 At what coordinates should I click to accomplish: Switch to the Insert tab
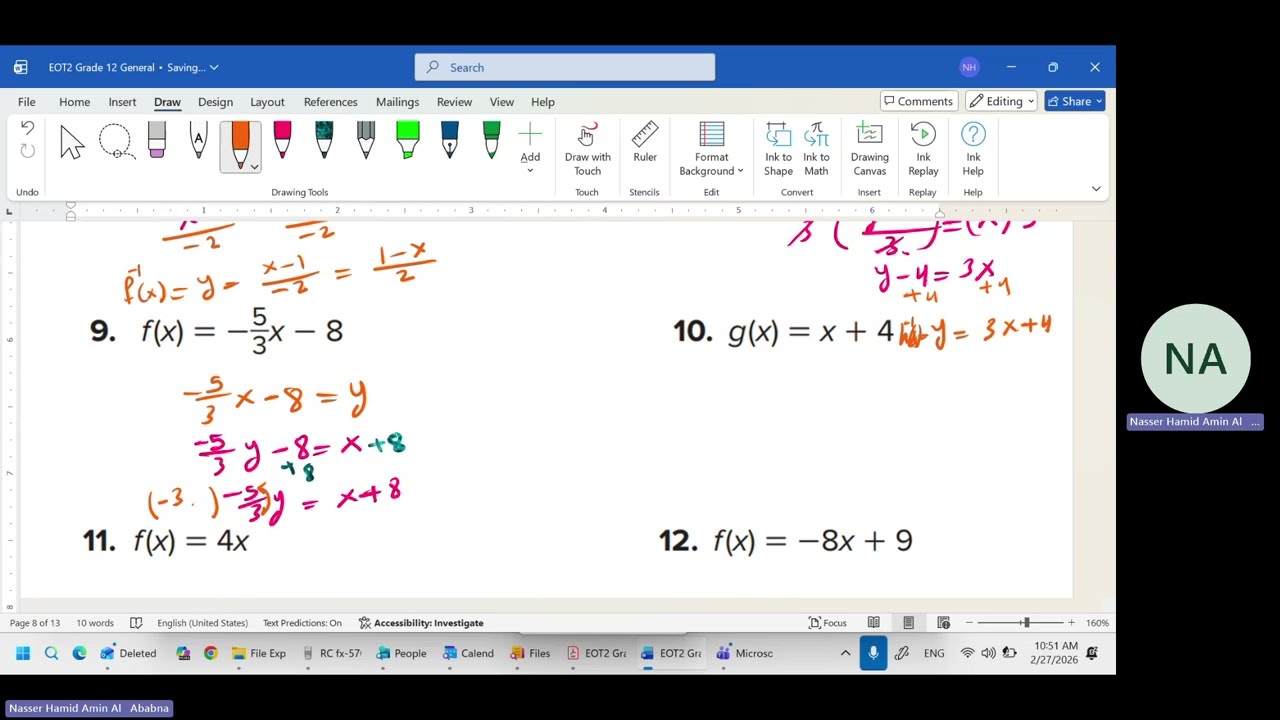point(122,102)
